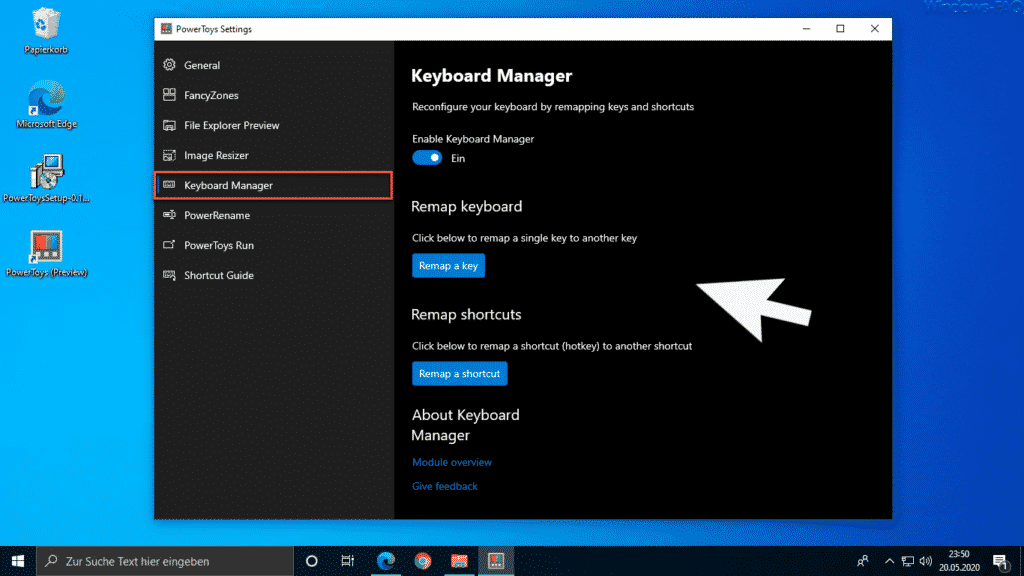Click the Image Resizer icon
The image size is (1024, 576).
[x=169, y=155]
